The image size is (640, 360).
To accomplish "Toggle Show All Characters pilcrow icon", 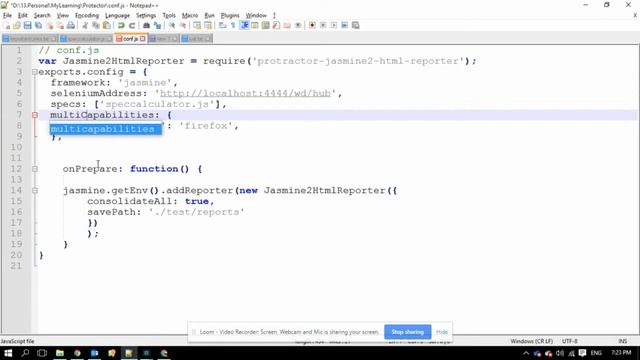I will [x=233, y=25].
